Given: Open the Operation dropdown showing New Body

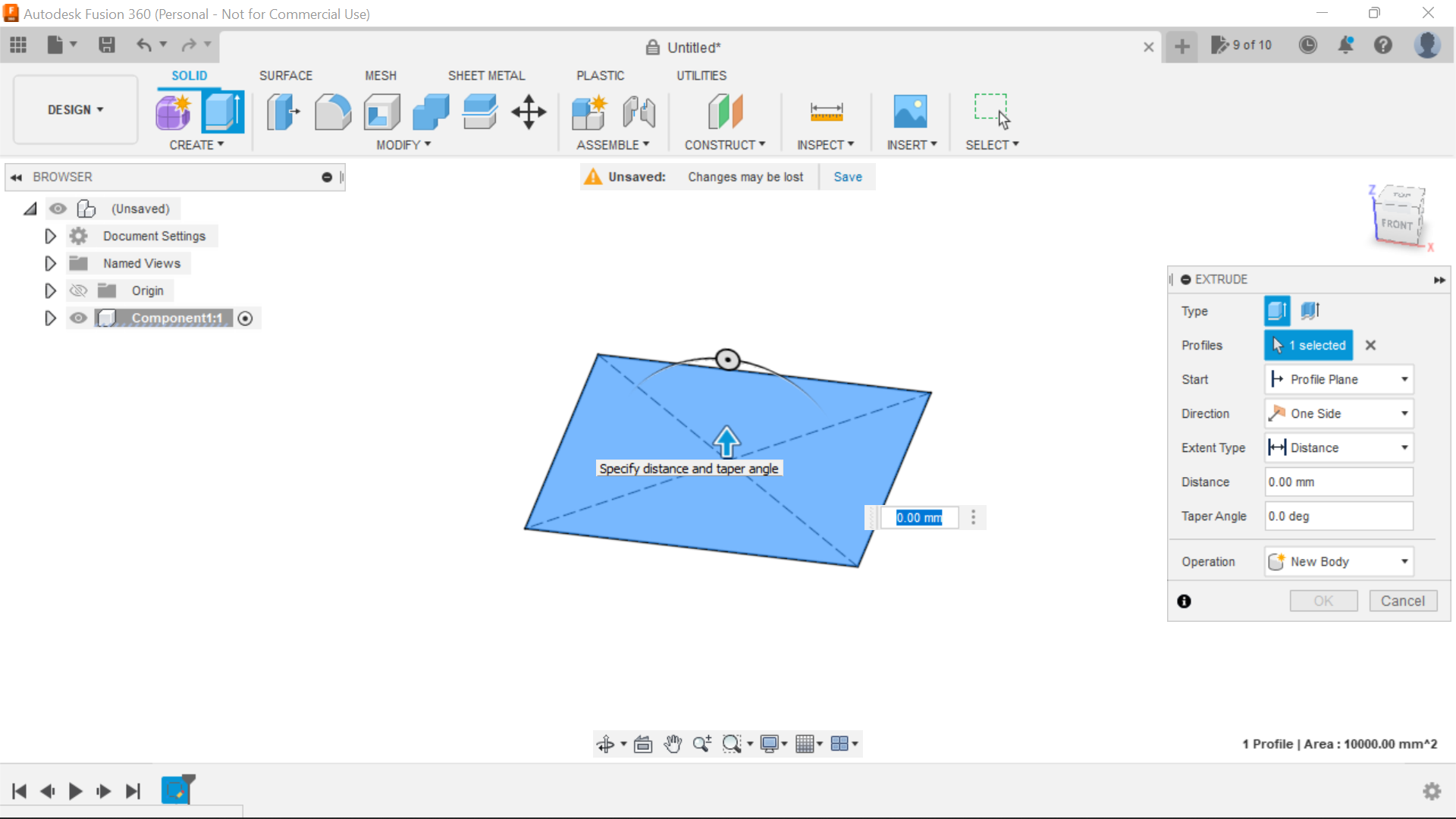Looking at the screenshot, I should 1403,561.
